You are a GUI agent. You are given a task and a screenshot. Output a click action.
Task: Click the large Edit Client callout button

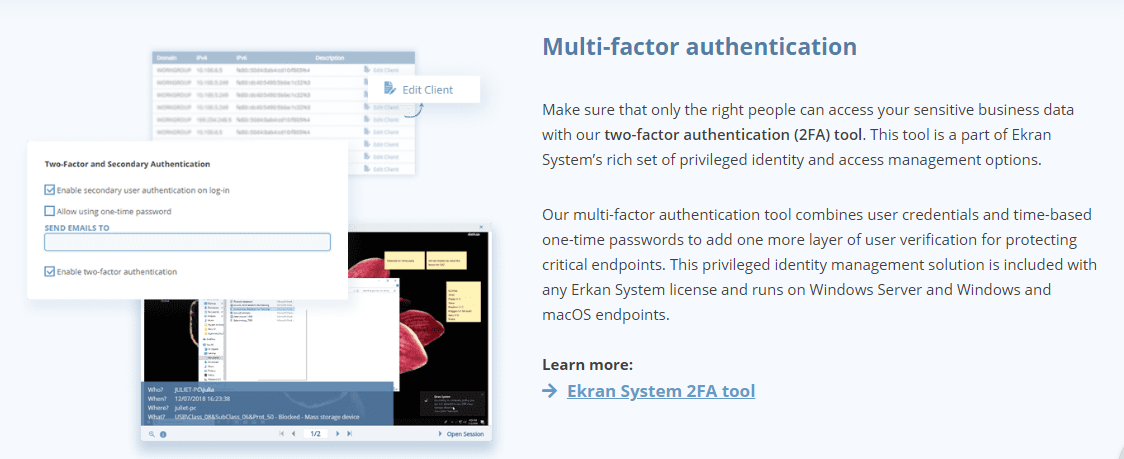coord(422,89)
